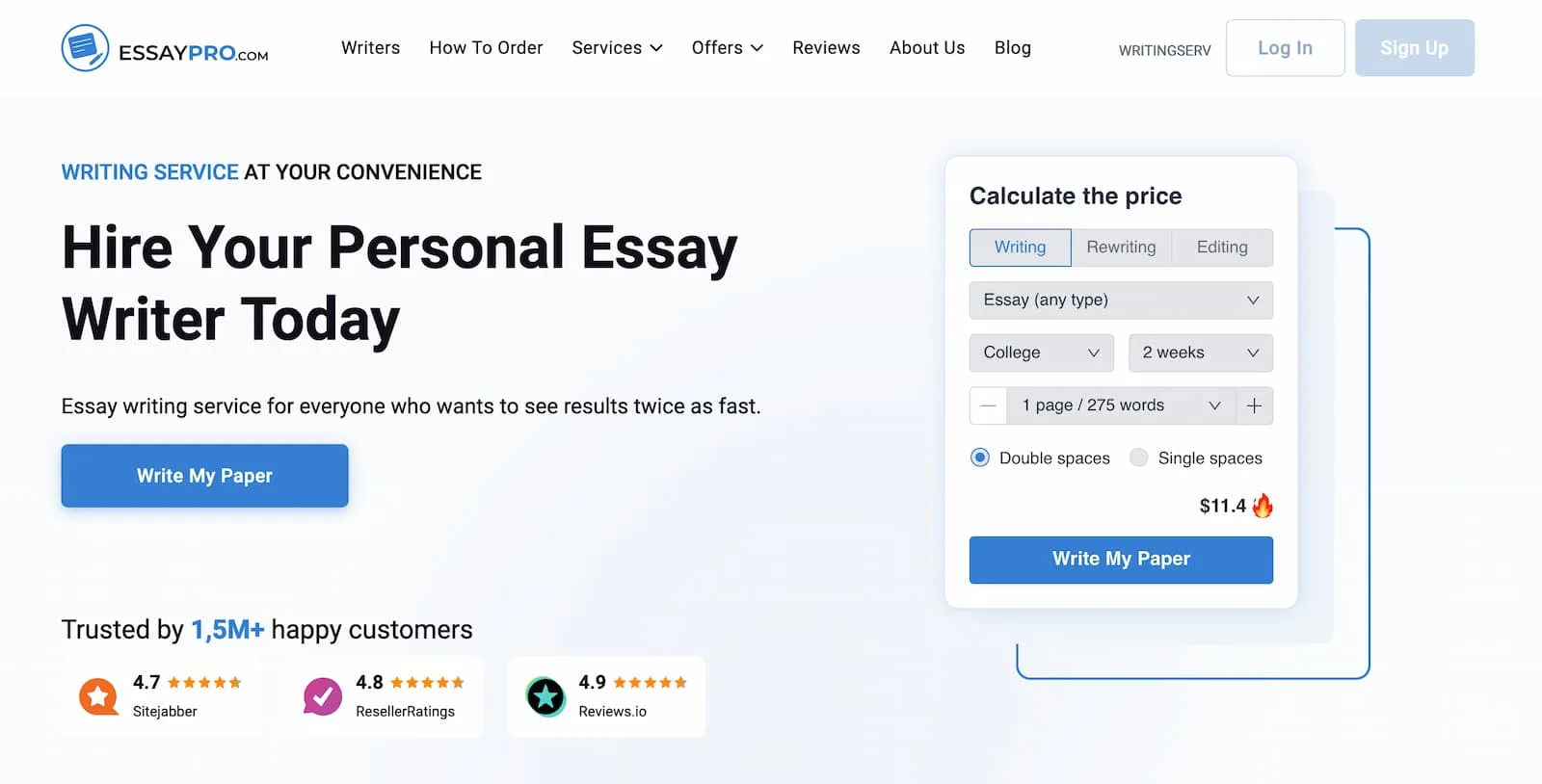1542x784 pixels.
Task: Select the Single spaces radio button
Action: point(1139,457)
